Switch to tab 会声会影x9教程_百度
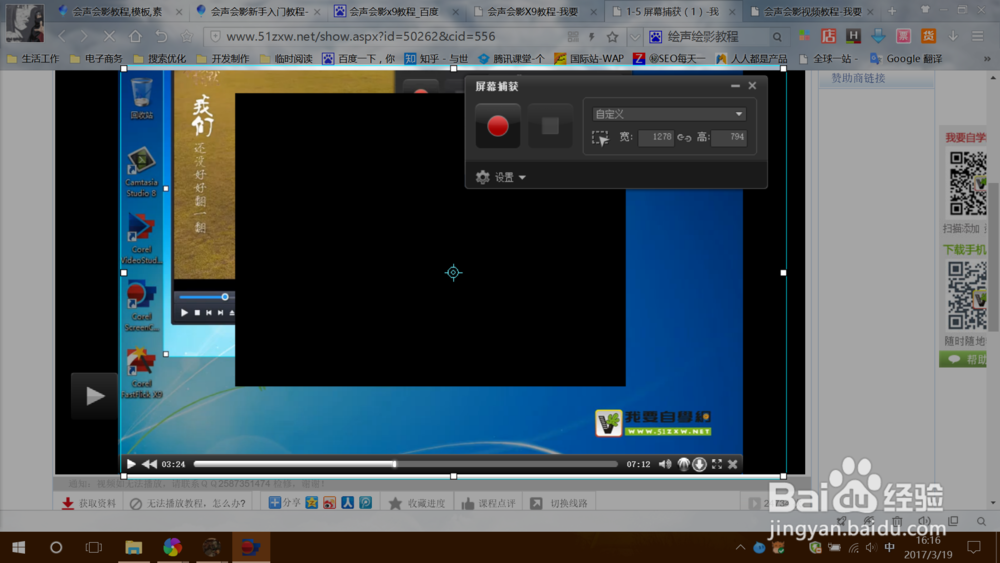The width and height of the screenshot is (1000, 563). click(x=394, y=11)
